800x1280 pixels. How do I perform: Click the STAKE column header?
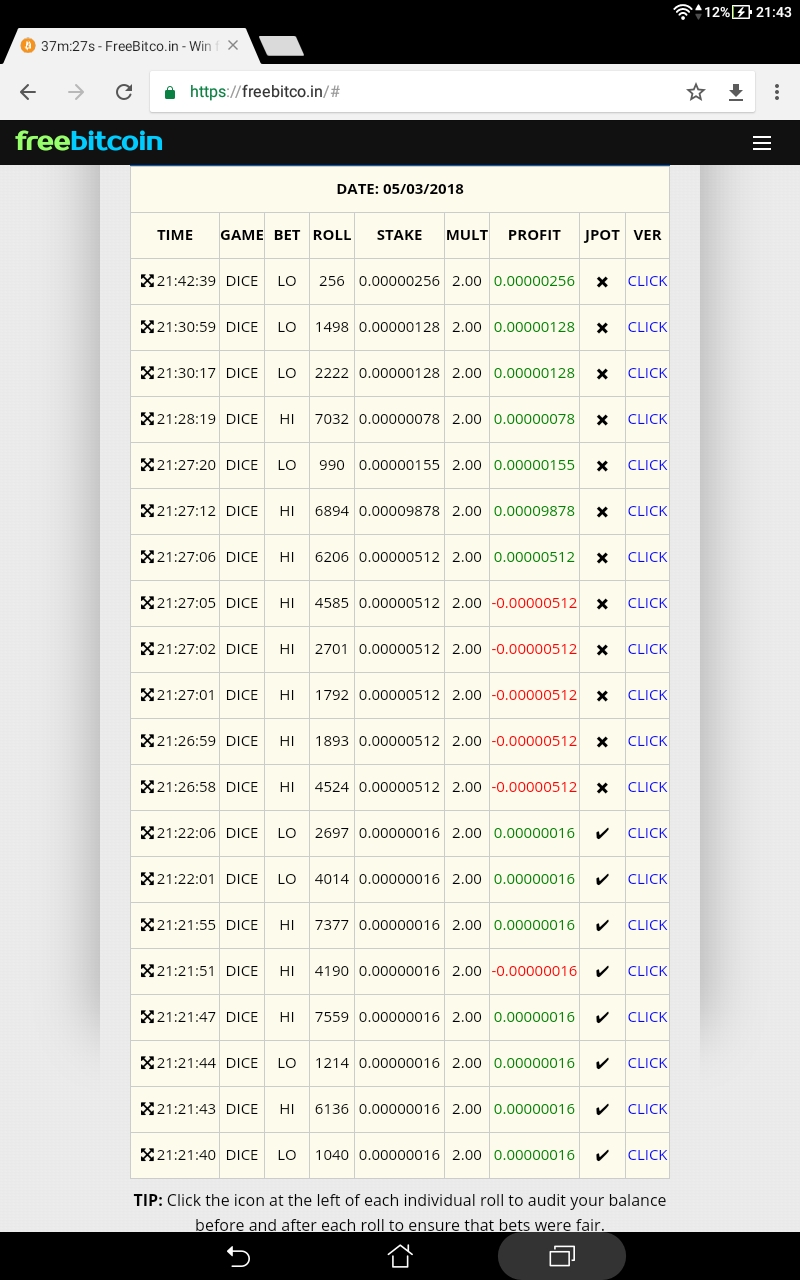coord(399,235)
